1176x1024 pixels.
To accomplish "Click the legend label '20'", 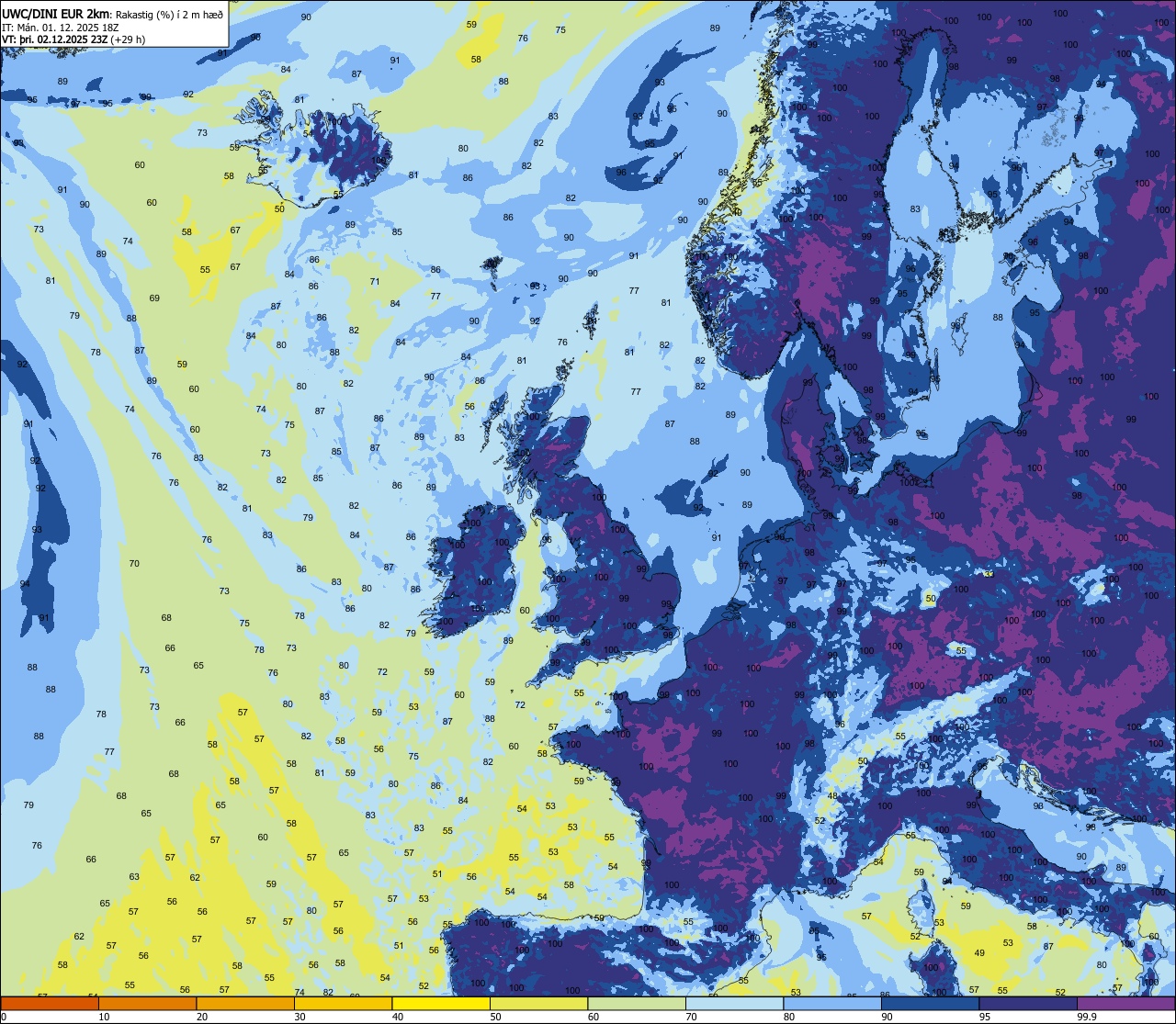I will pyautogui.click(x=202, y=1017).
